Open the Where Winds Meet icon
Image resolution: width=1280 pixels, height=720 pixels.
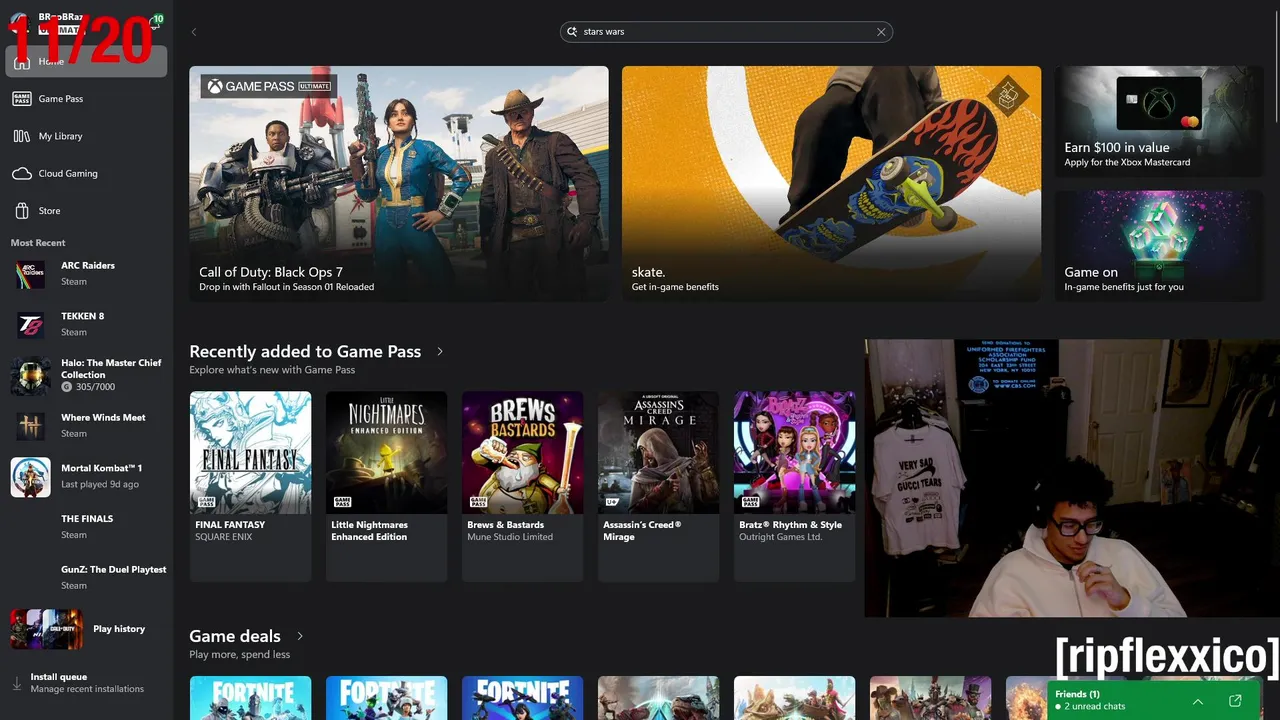30,426
